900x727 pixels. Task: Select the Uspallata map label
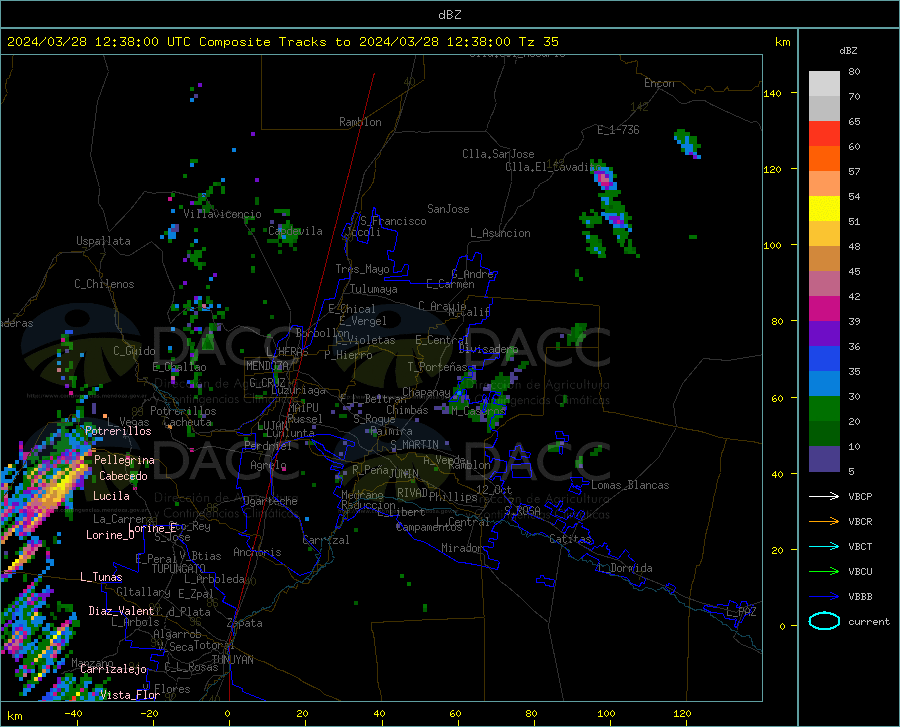coord(103,241)
